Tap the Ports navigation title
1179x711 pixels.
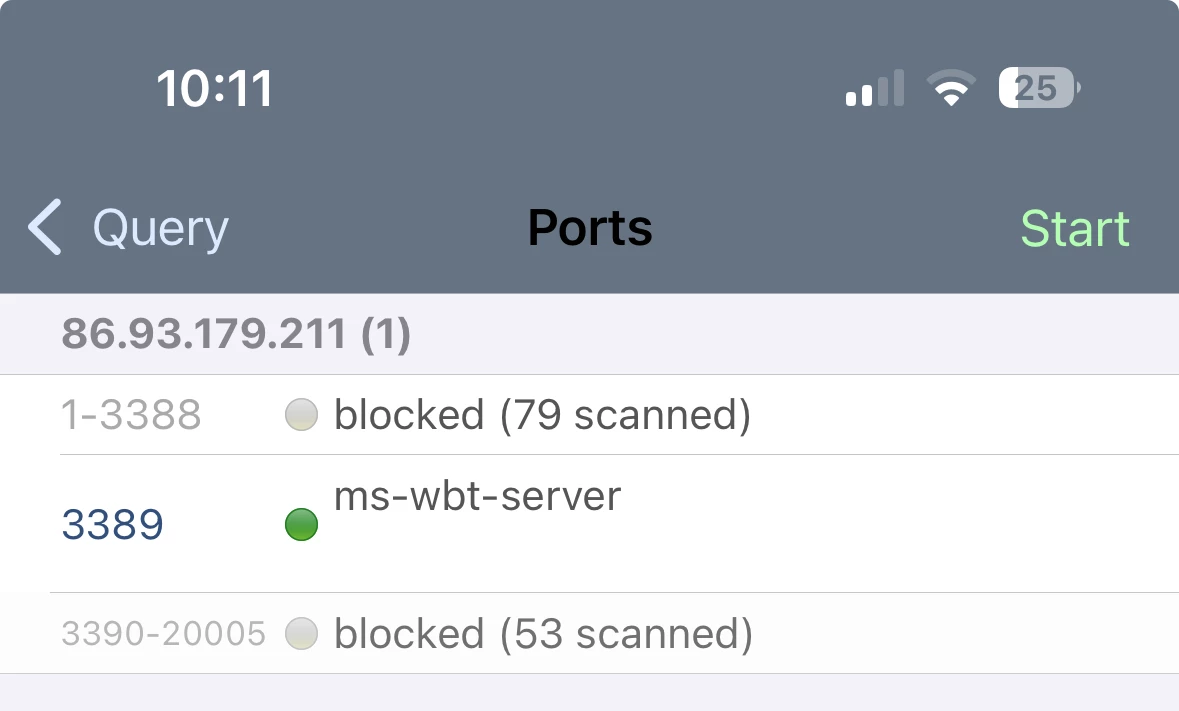pos(590,228)
